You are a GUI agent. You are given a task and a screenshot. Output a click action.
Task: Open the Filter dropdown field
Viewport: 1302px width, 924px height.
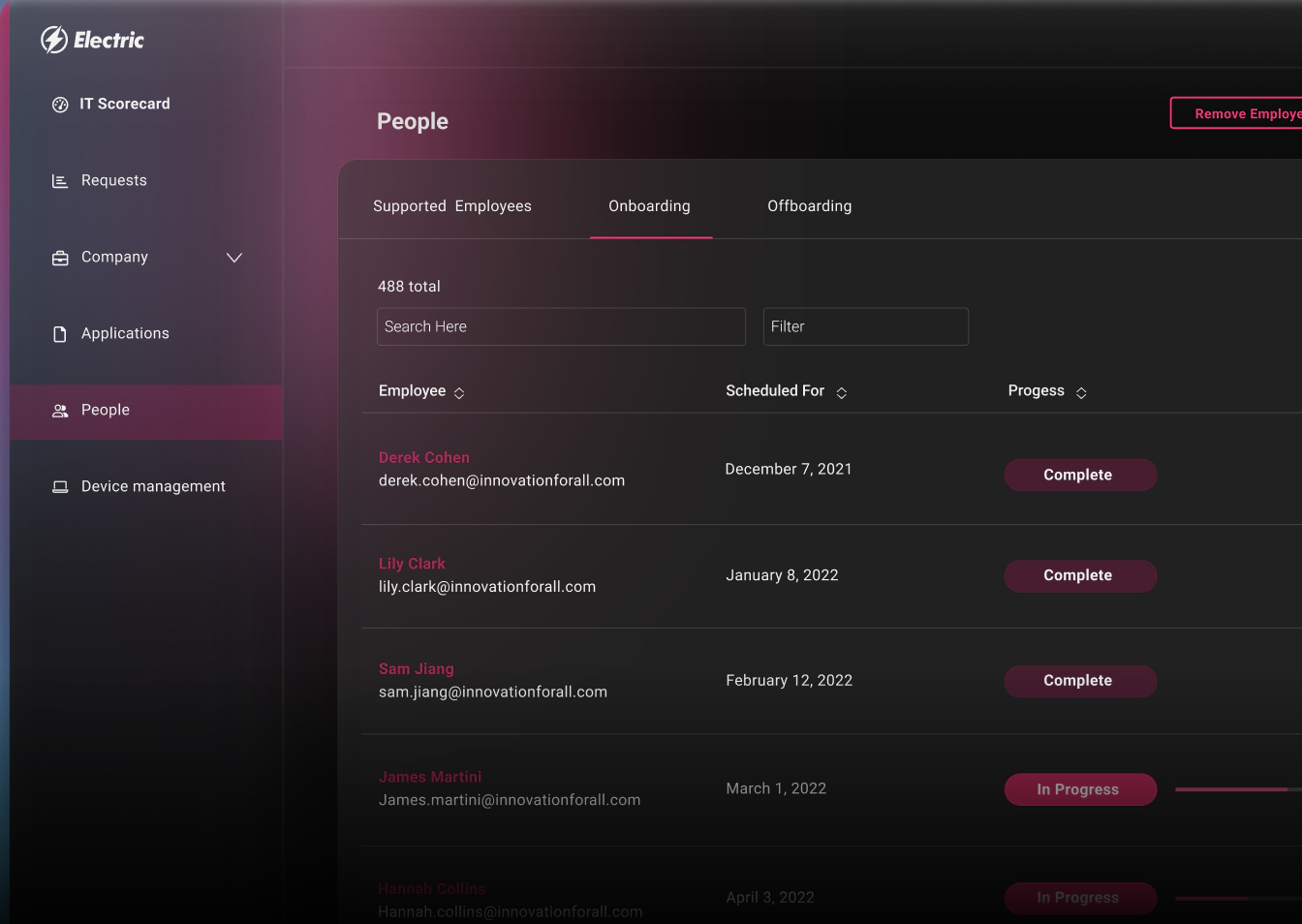pyautogui.click(x=865, y=326)
